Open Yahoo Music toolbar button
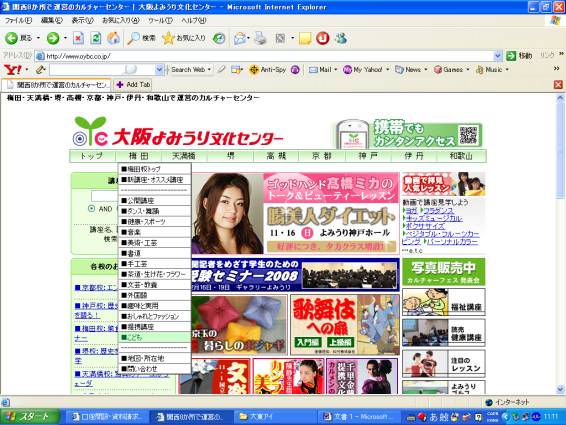566x425 pixels. point(489,70)
